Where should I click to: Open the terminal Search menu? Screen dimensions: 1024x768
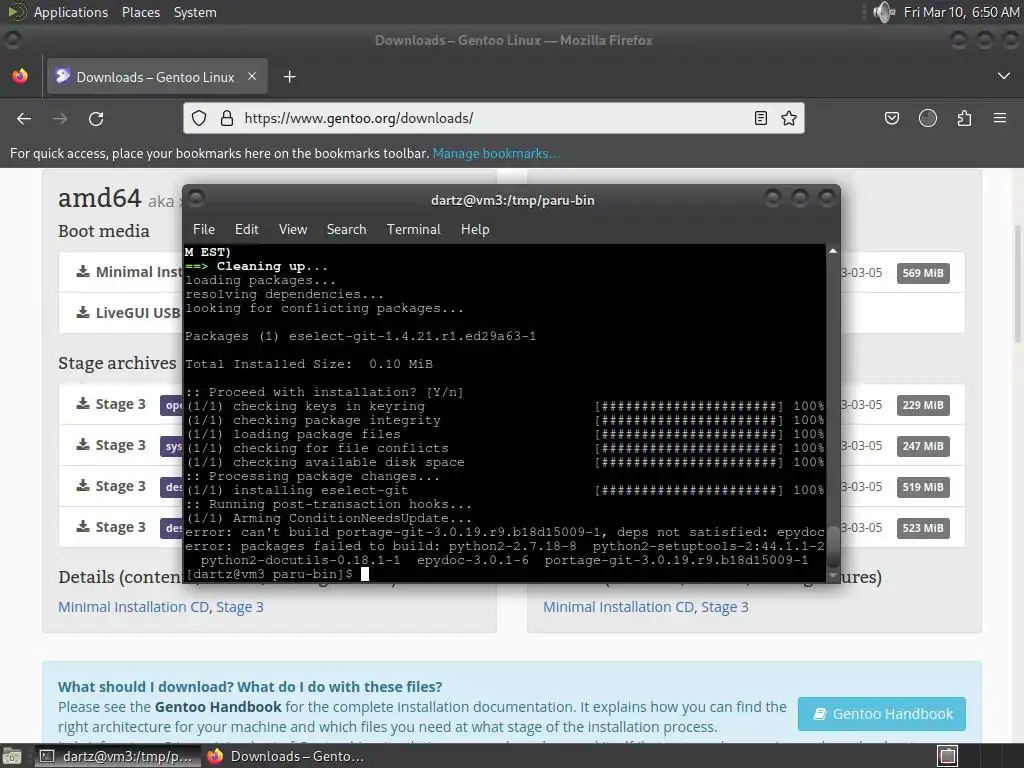346,229
